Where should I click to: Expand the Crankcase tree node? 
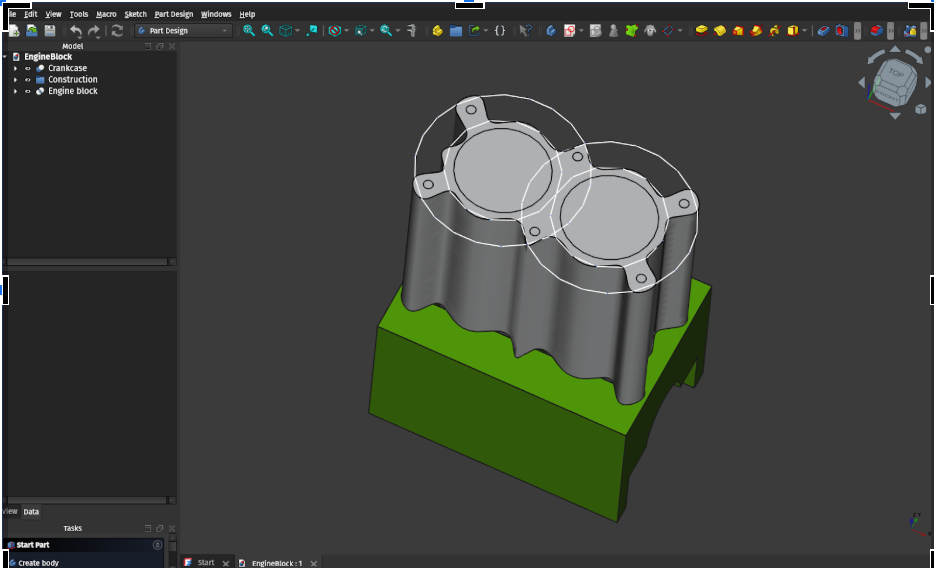(15, 68)
